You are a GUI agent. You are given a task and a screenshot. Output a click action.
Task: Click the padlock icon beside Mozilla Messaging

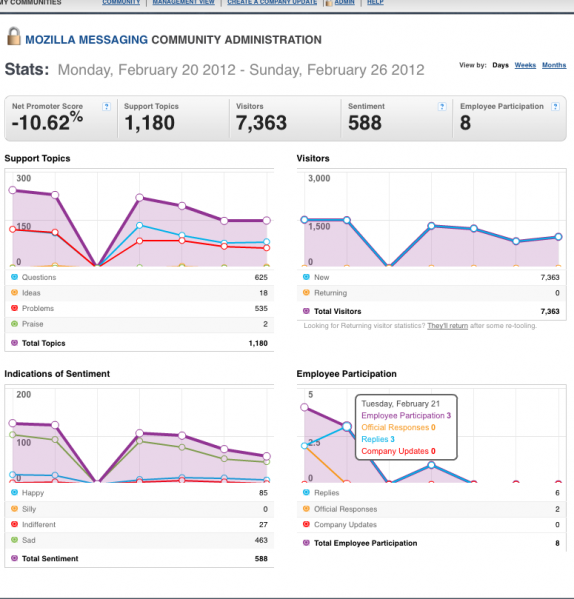pos(14,36)
